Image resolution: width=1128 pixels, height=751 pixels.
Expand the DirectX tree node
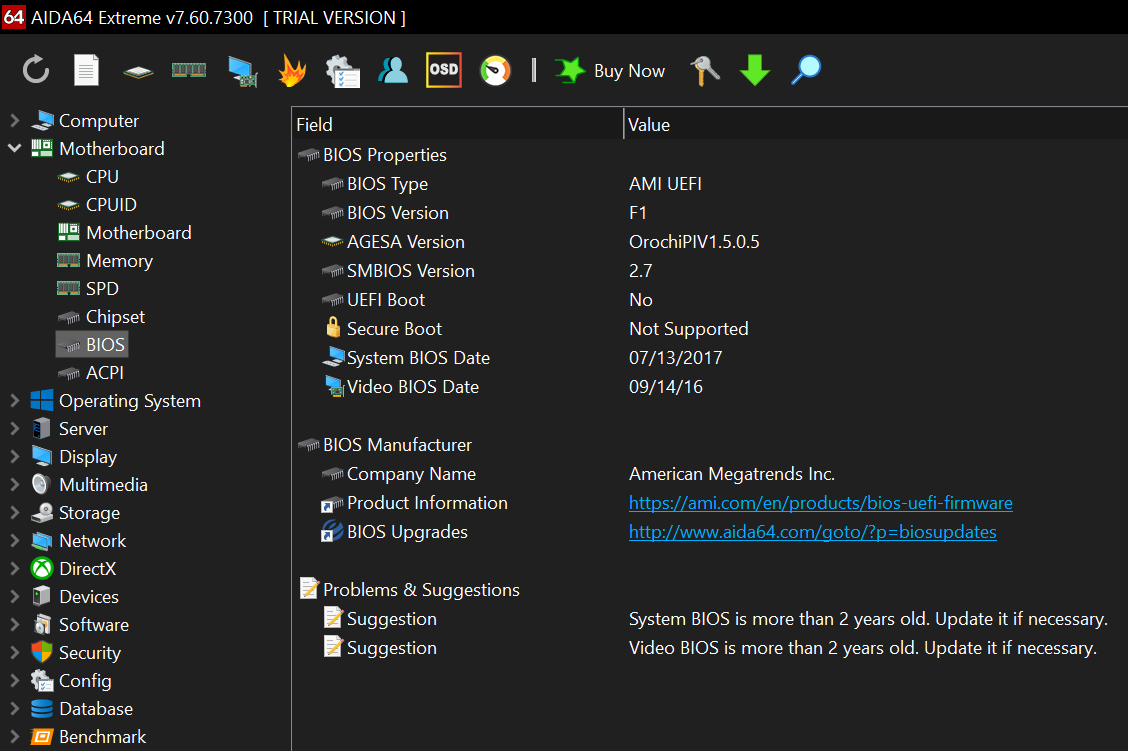[x=14, y=569]
